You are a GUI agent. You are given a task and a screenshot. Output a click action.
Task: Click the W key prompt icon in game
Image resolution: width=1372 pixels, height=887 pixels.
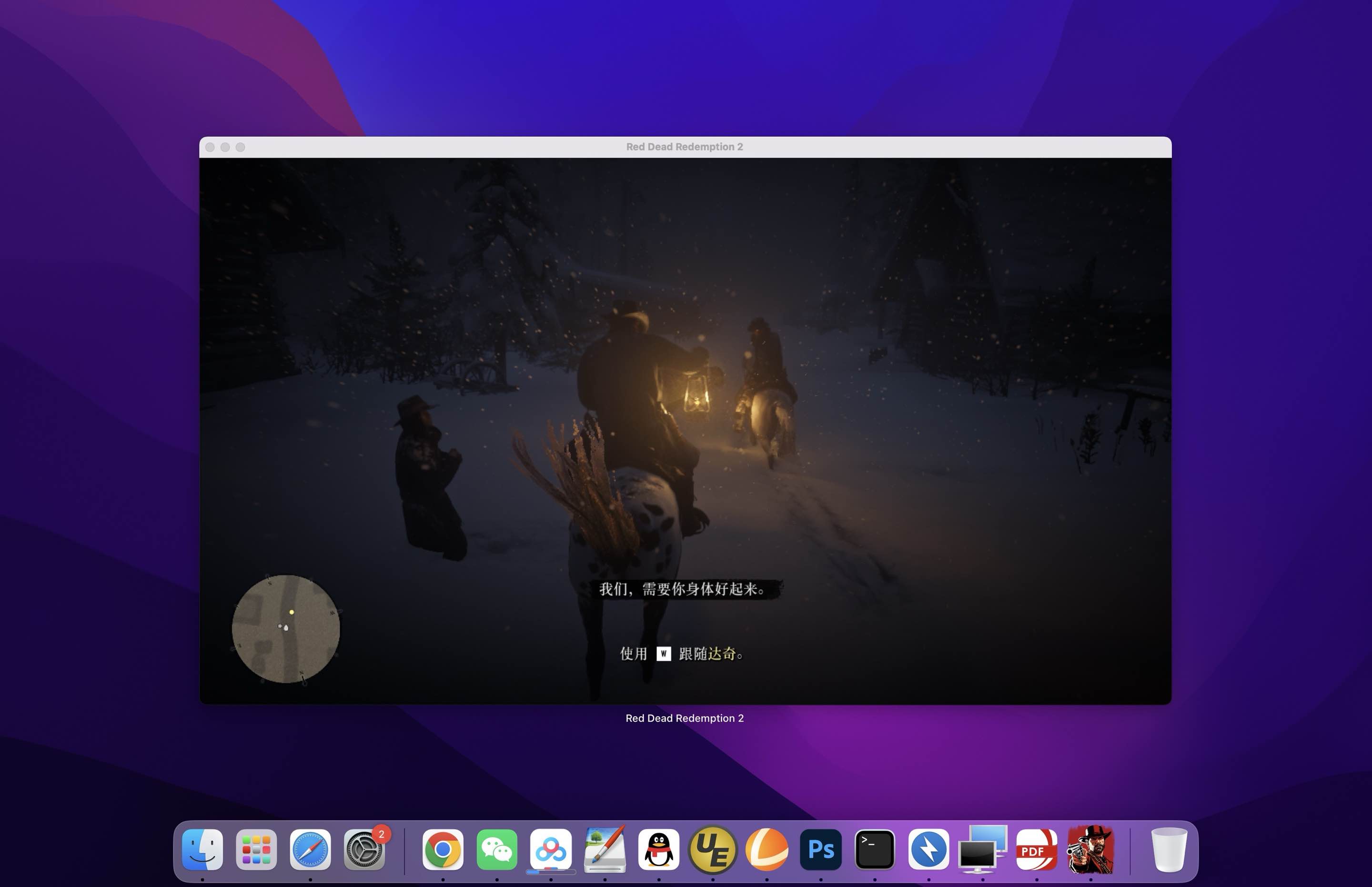[x=664, y=654]
